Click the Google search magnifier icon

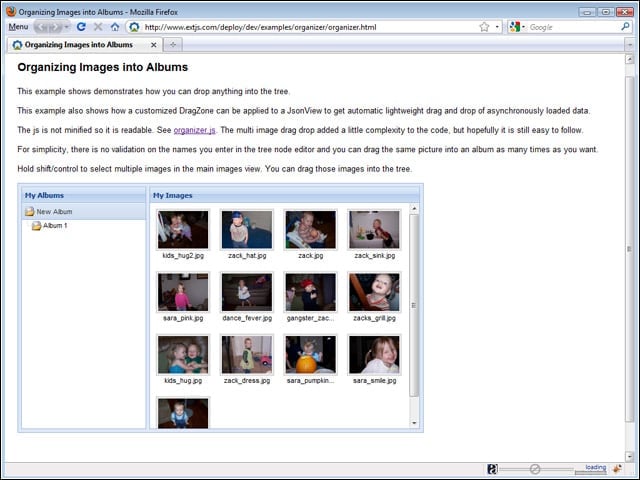coord(625,27)
